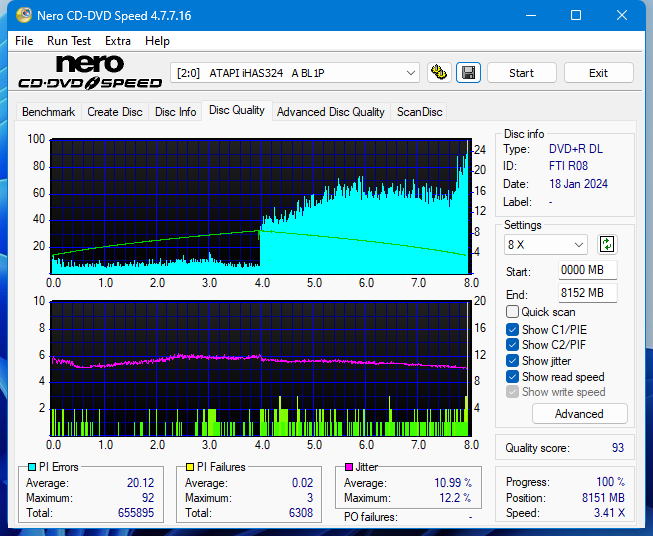
Task: Click the yellow PI Failures legend swatch
Action: click(190, 467)
